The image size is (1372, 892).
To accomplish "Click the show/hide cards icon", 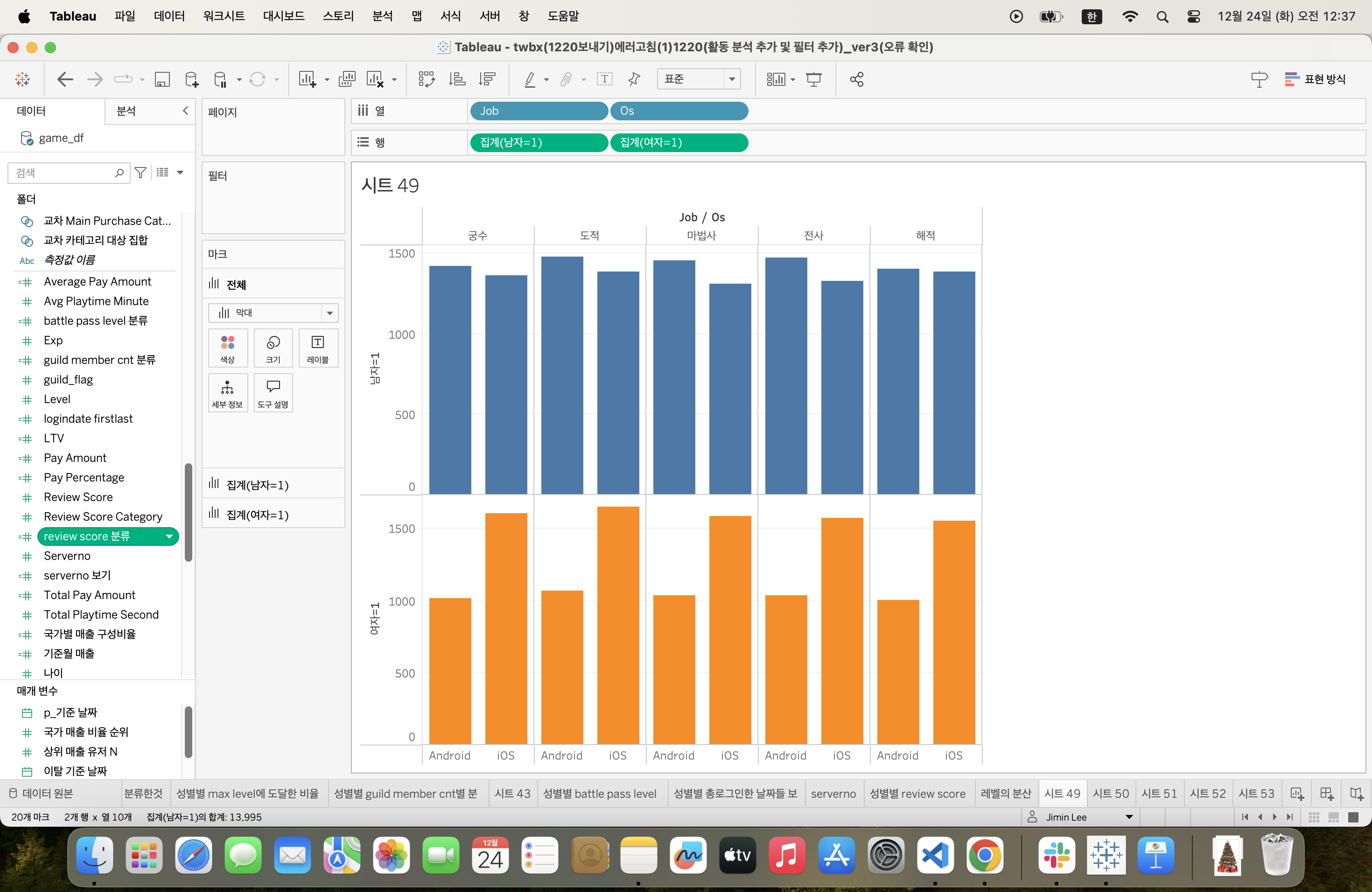I will point(776,79).
